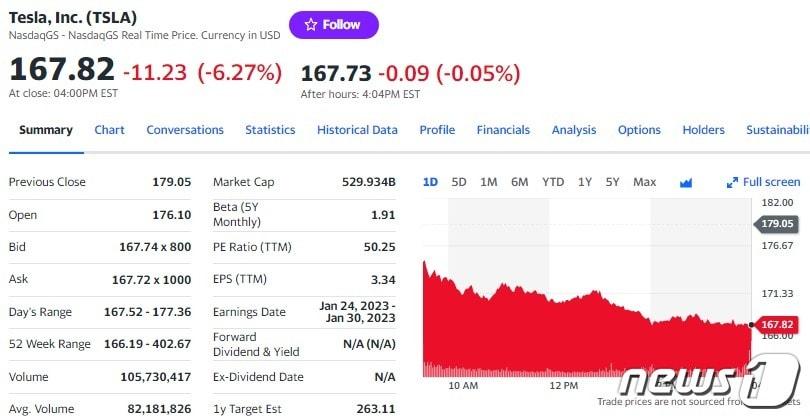The height and width of the screenshot is (420, 810).
Task: Open the chart type indicator icon
Action: [686, 182]
